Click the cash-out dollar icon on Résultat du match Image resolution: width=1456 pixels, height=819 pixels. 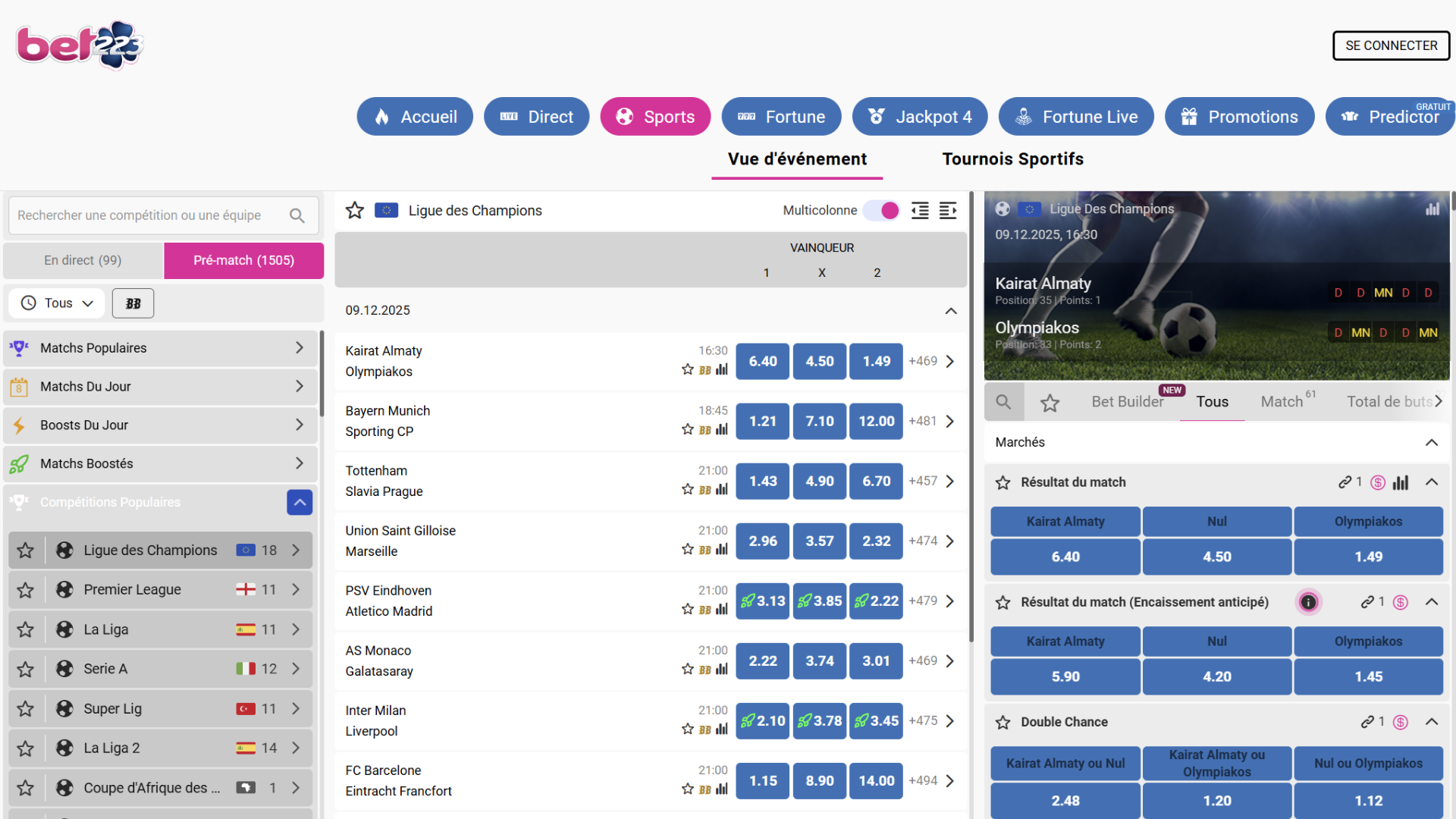click(1378, 482)
